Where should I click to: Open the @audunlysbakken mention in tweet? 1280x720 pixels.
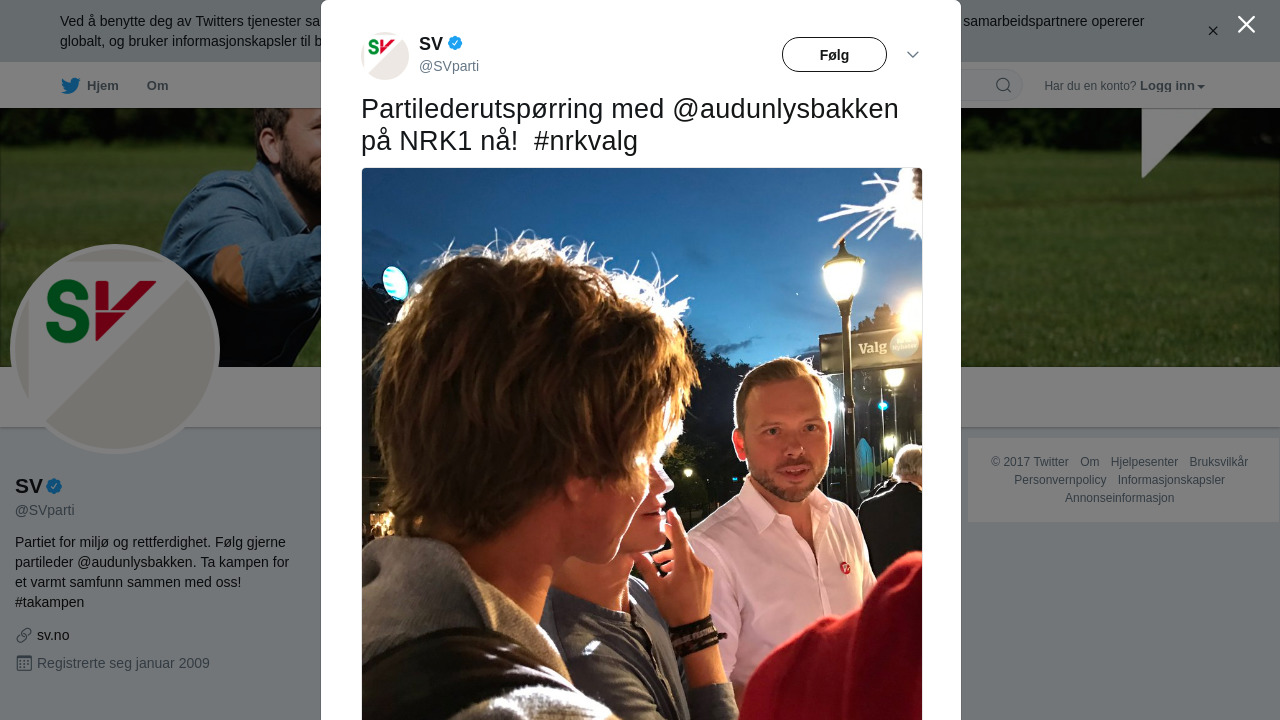[x=786, y=109]
